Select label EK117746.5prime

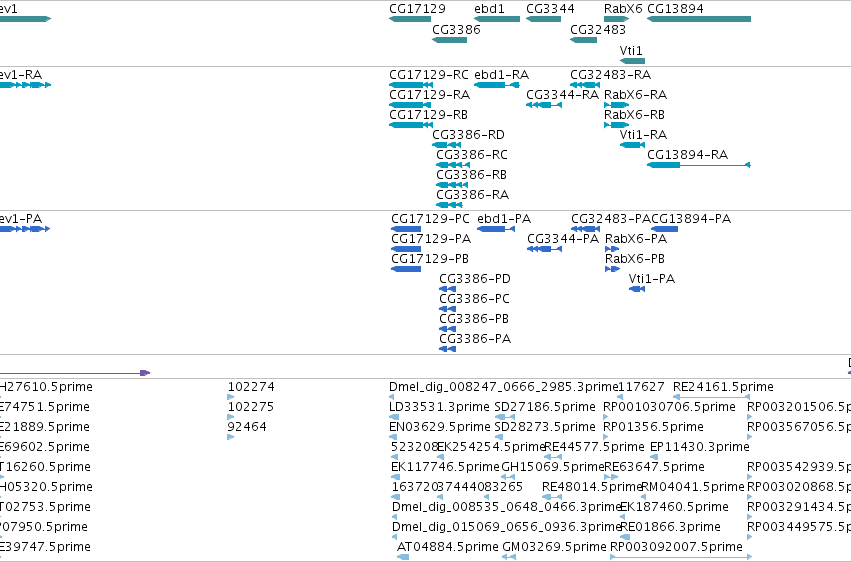point(445,467)
